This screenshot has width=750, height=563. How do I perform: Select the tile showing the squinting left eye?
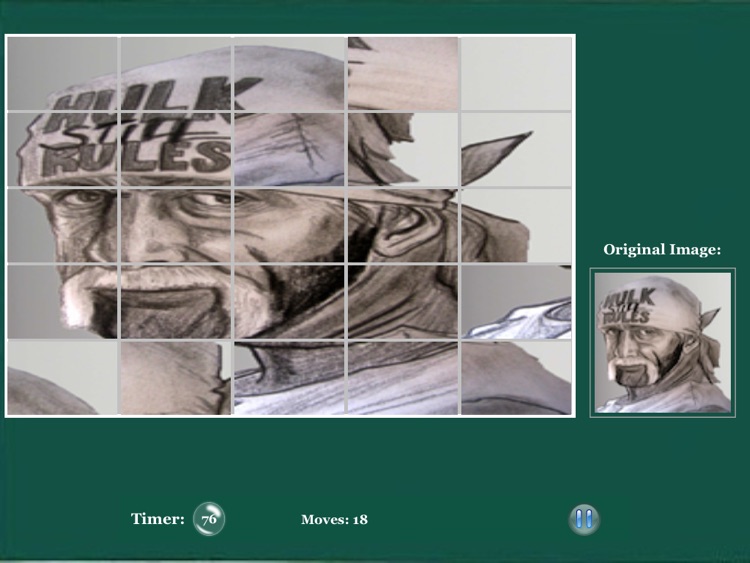62,225
